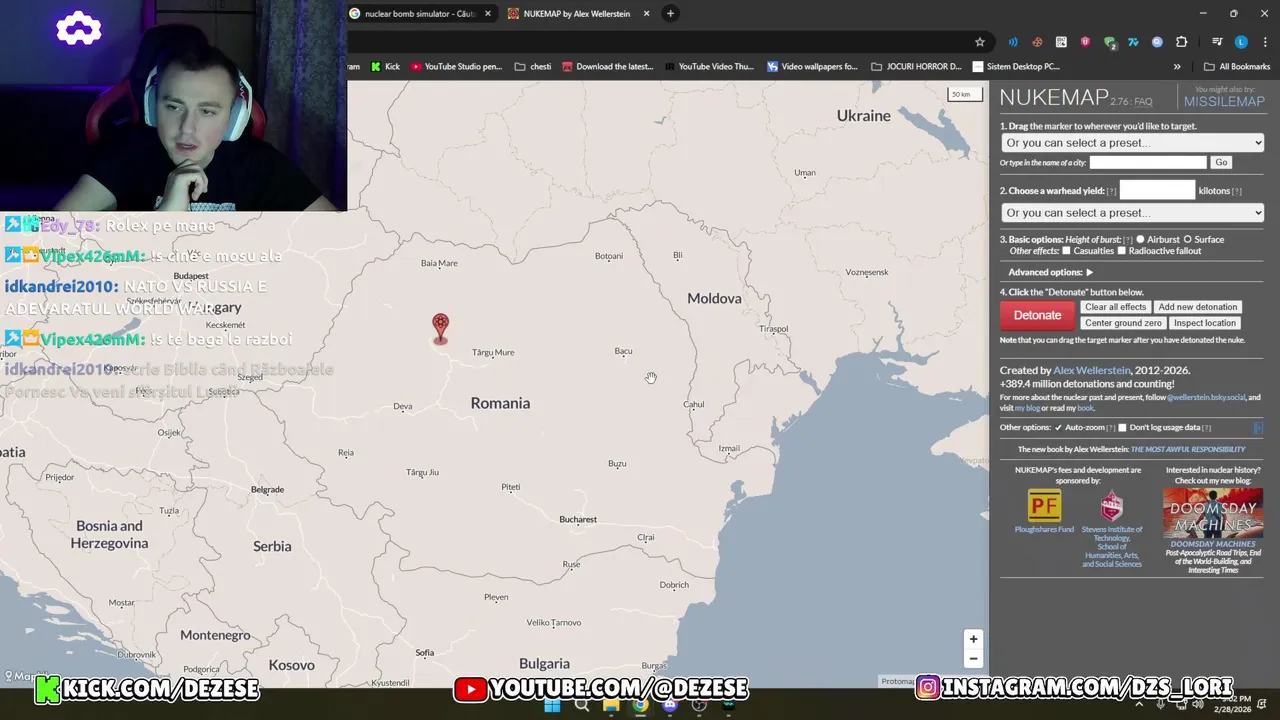Open the YouTube Video Thu... bookmark
The width and height of the screenshot is (1280, 720).
click(709, 67)
